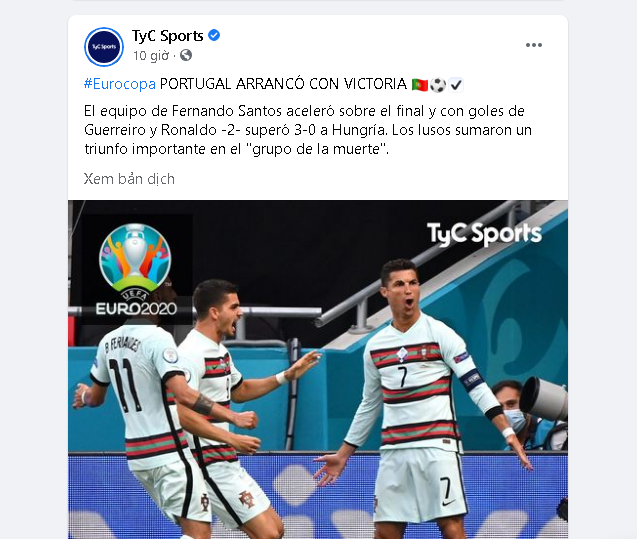This screenshot has height=539, width=637.
Task: Open the post photo of celebrating players
Action: click(318, 369)
